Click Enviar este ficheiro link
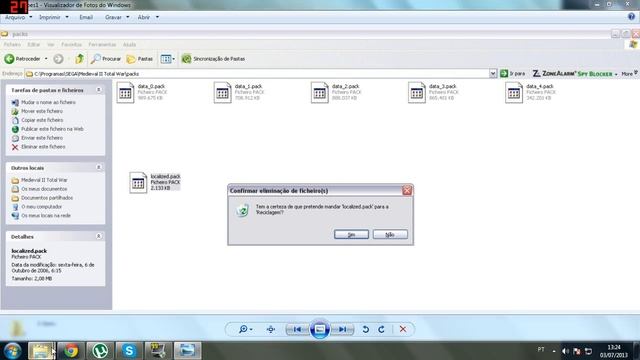 click(x=42, y=138)
